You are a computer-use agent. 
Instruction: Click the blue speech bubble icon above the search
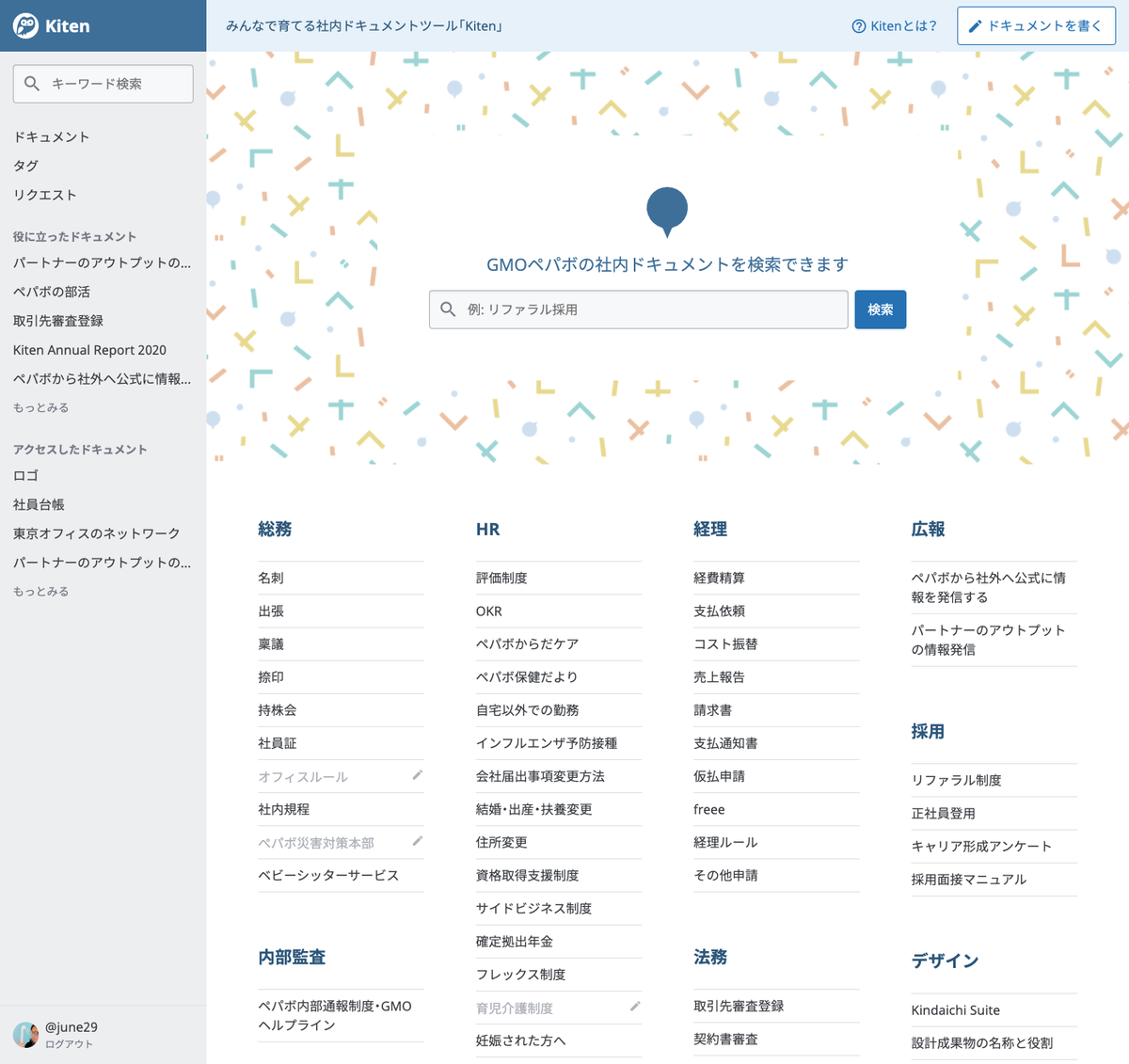pyautogui.click(x=667, y=211)
